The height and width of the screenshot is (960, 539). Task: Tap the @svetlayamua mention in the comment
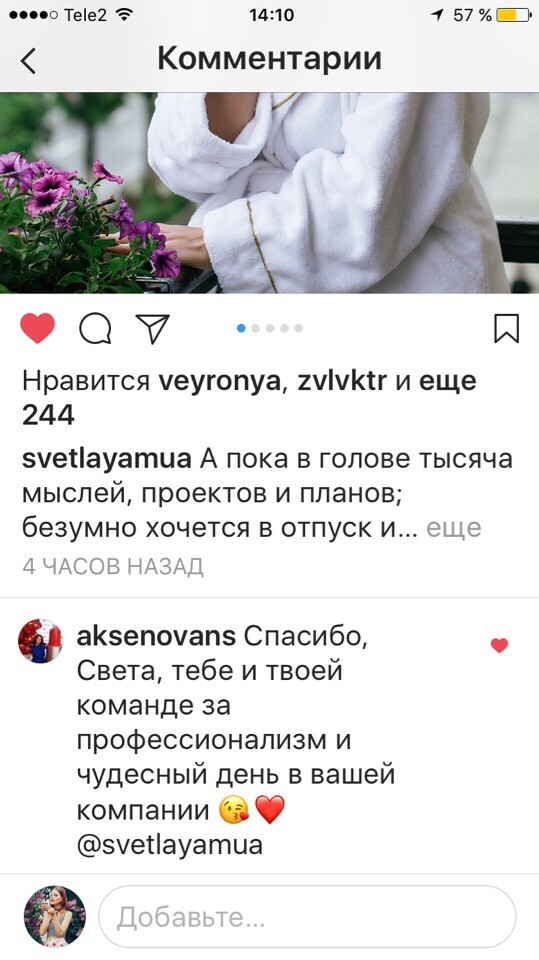tap(170, 846)
